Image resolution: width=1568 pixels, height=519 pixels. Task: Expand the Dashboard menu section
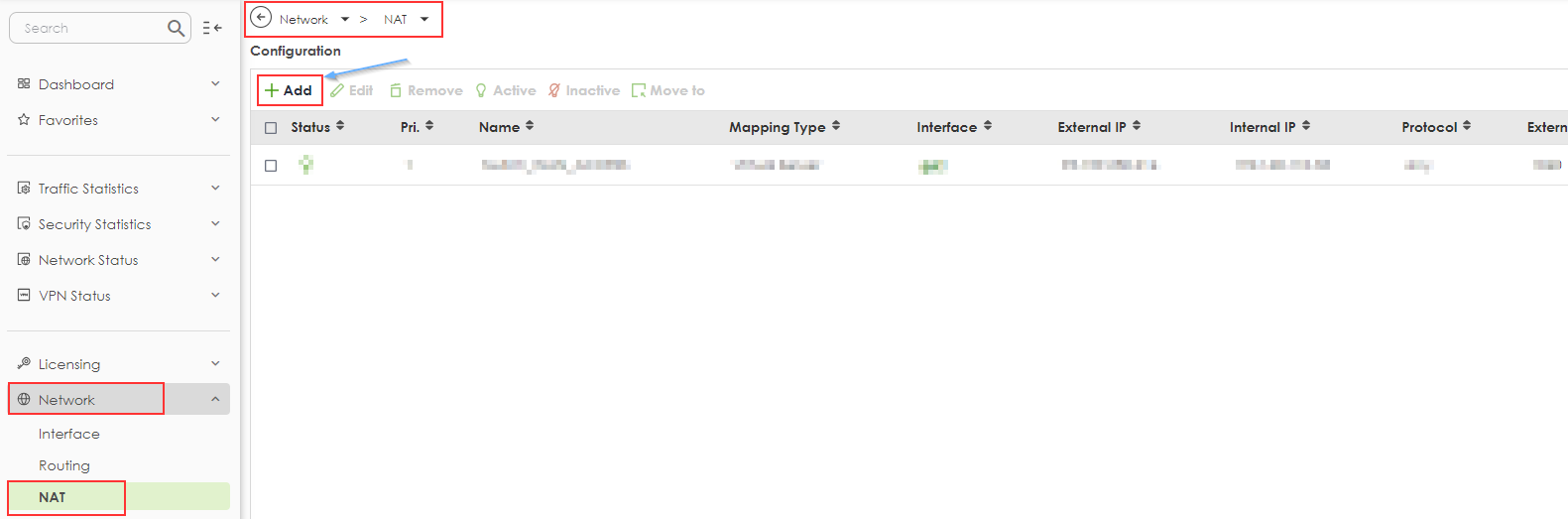click(x=215, y=84)
